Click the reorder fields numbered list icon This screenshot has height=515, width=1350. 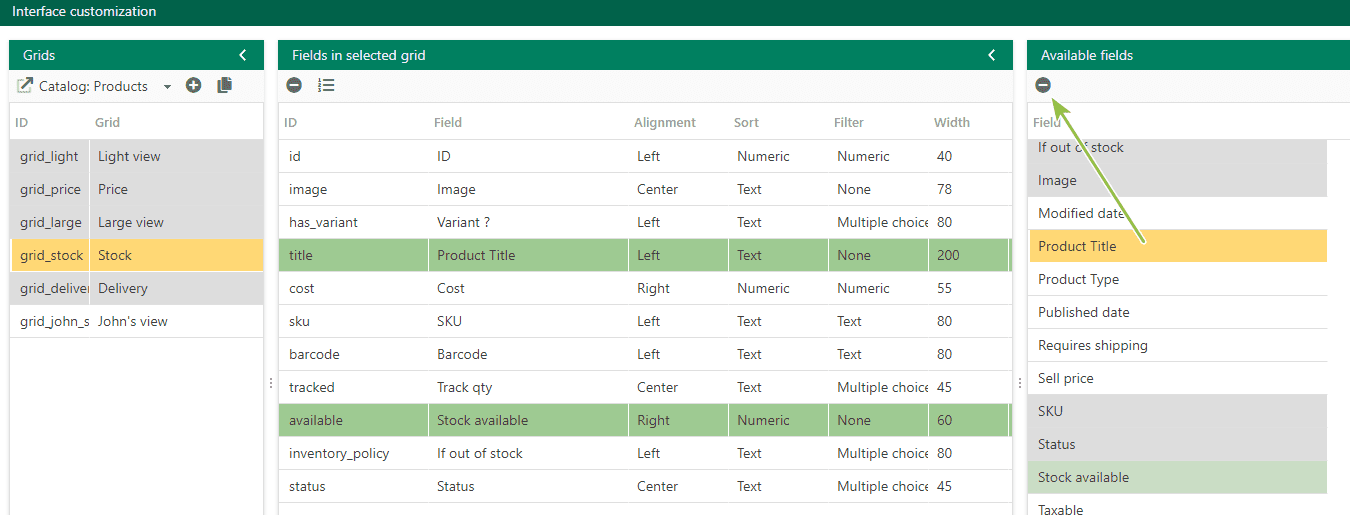click(x=326, y=86)
